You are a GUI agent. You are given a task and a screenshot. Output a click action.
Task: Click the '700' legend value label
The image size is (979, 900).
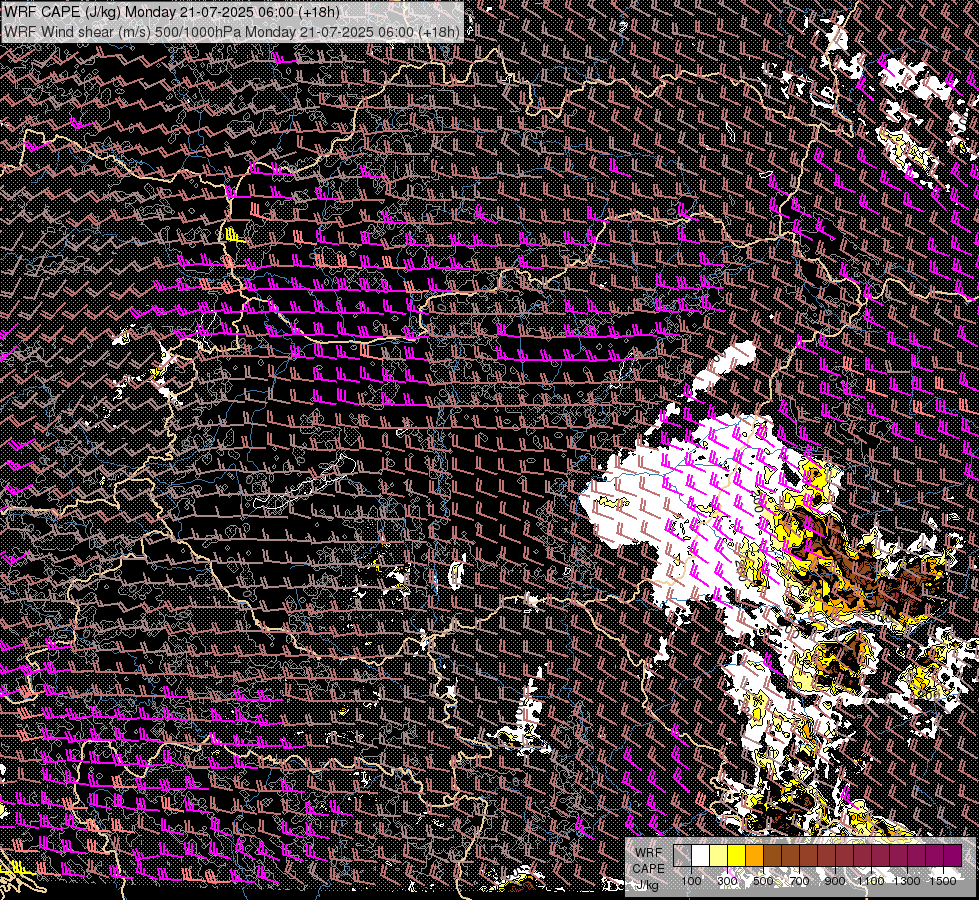(x=799, y=881)
